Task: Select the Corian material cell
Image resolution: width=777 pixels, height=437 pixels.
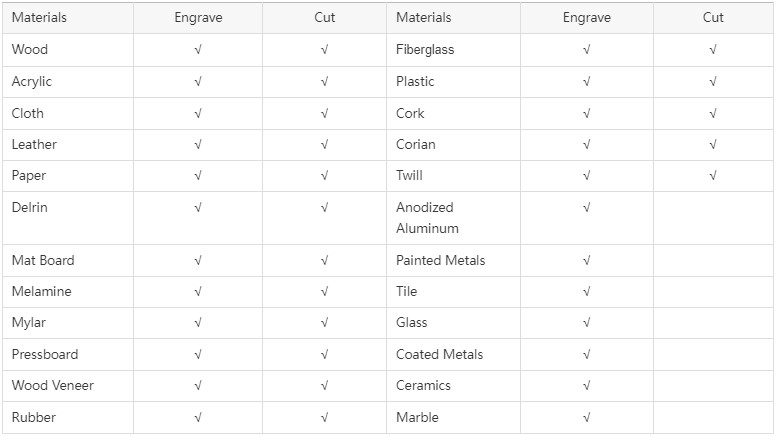Action: pyautogui.click(x=453, y=145)
